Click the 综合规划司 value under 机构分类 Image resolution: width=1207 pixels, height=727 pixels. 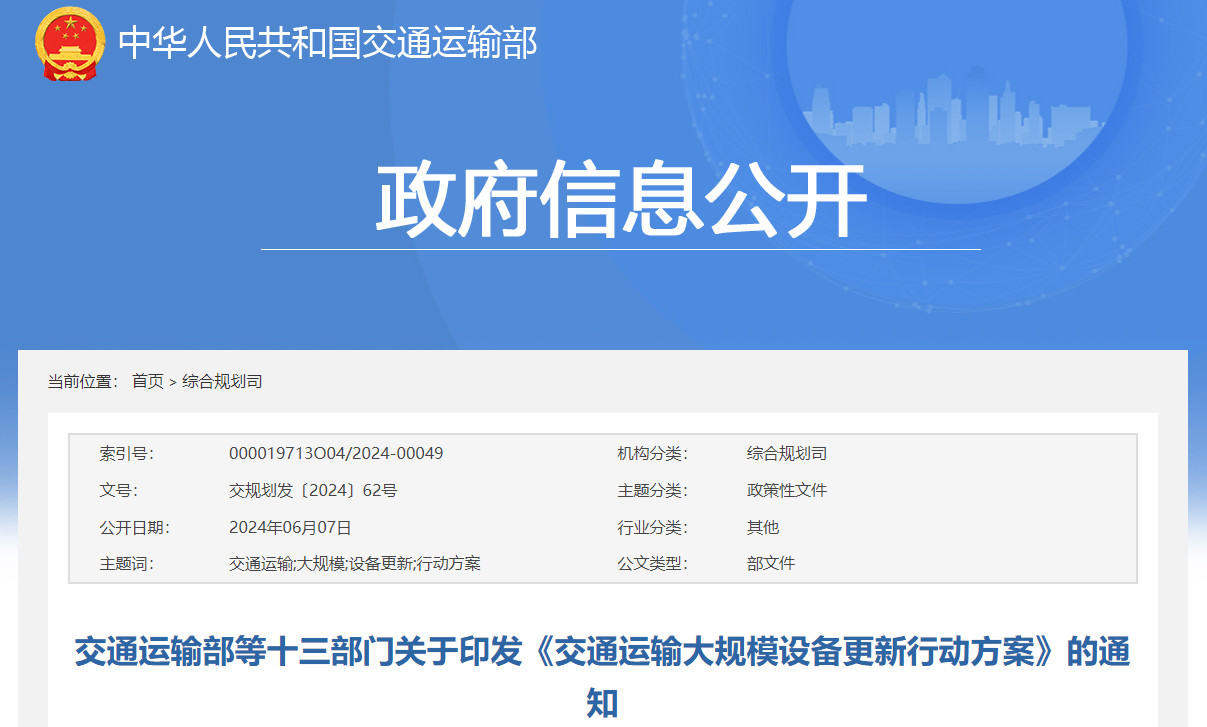[787, 453]
